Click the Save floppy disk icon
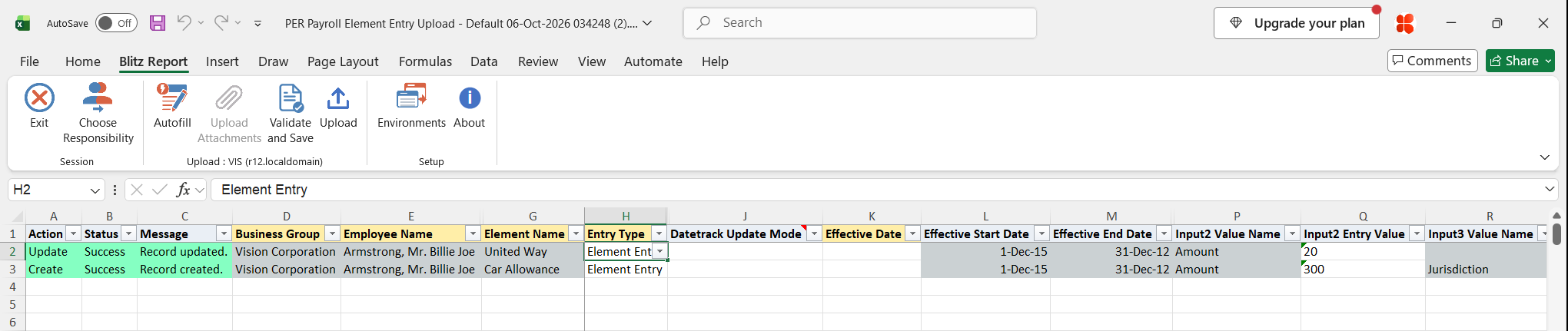This screenshot has height=331, width=1568. click(158, 23)
